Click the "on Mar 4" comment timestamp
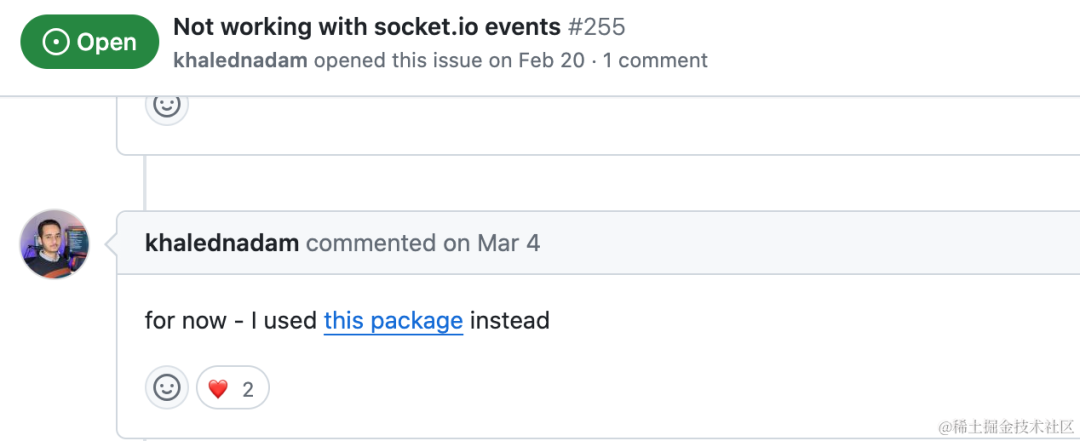Screen dimensions: 1080x441 tap(491, 243)
